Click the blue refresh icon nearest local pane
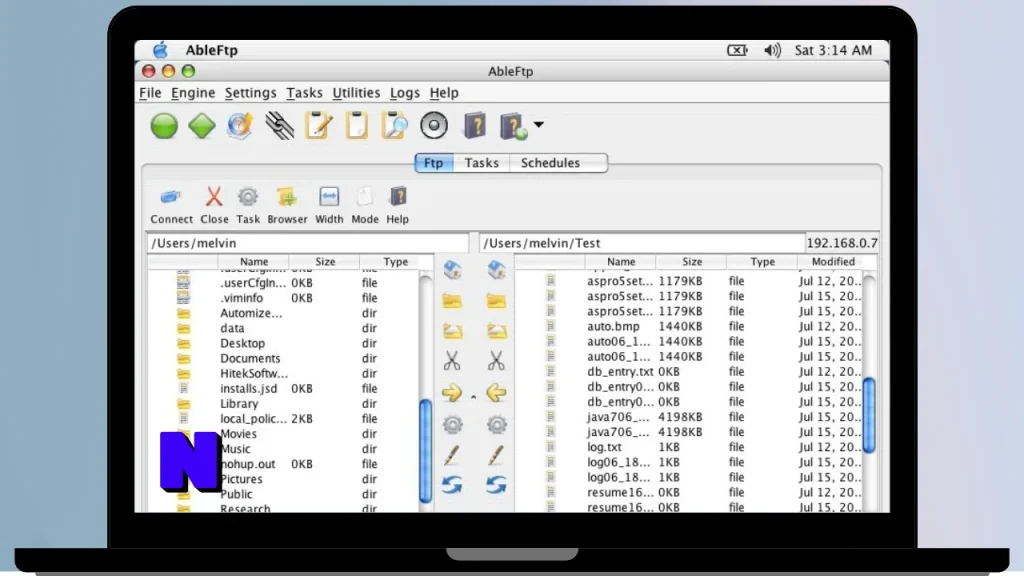 pyautogui.click(x=452, y=485)
